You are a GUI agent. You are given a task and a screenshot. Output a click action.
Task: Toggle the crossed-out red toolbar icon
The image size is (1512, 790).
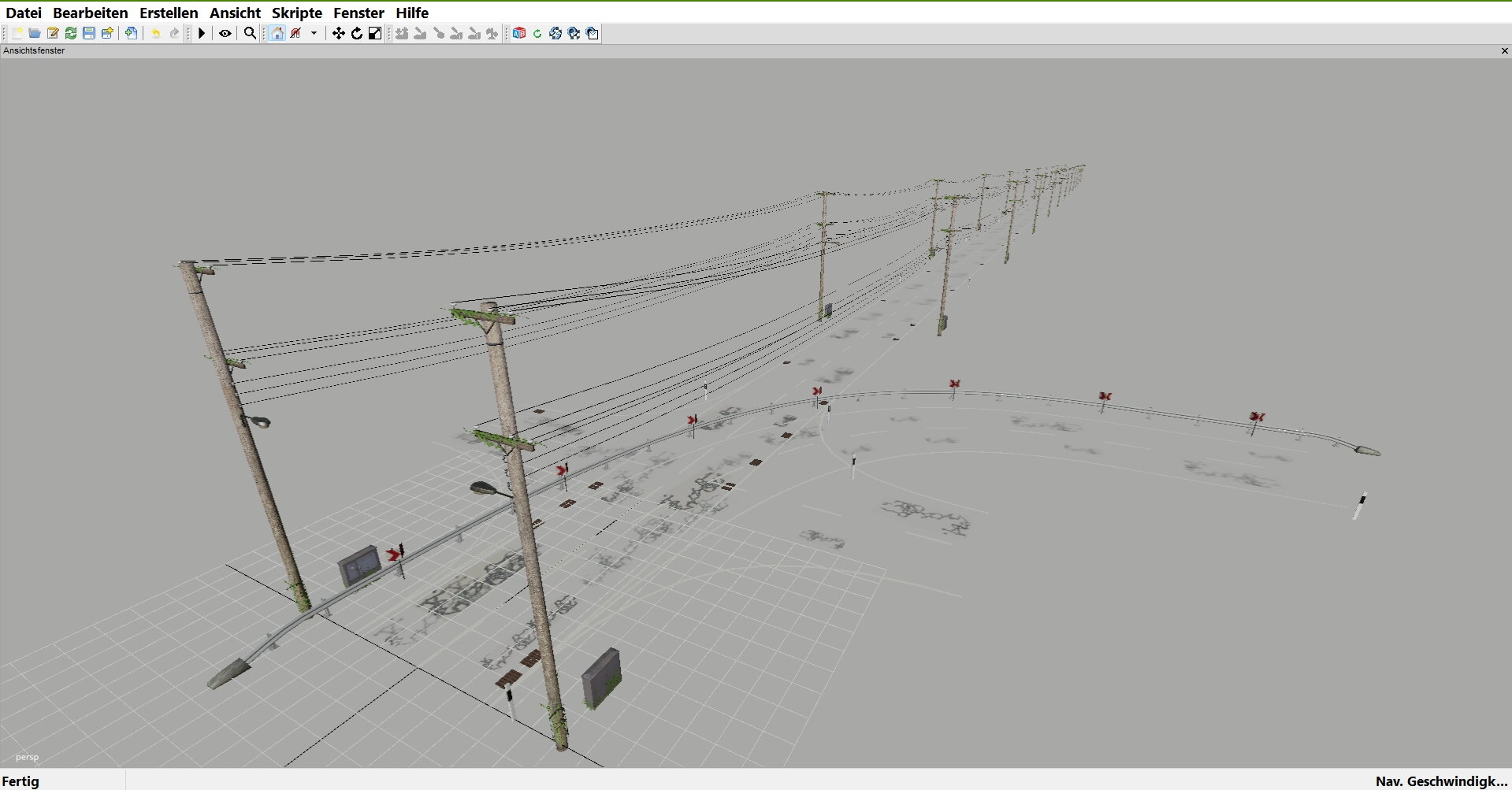point(296,33)
